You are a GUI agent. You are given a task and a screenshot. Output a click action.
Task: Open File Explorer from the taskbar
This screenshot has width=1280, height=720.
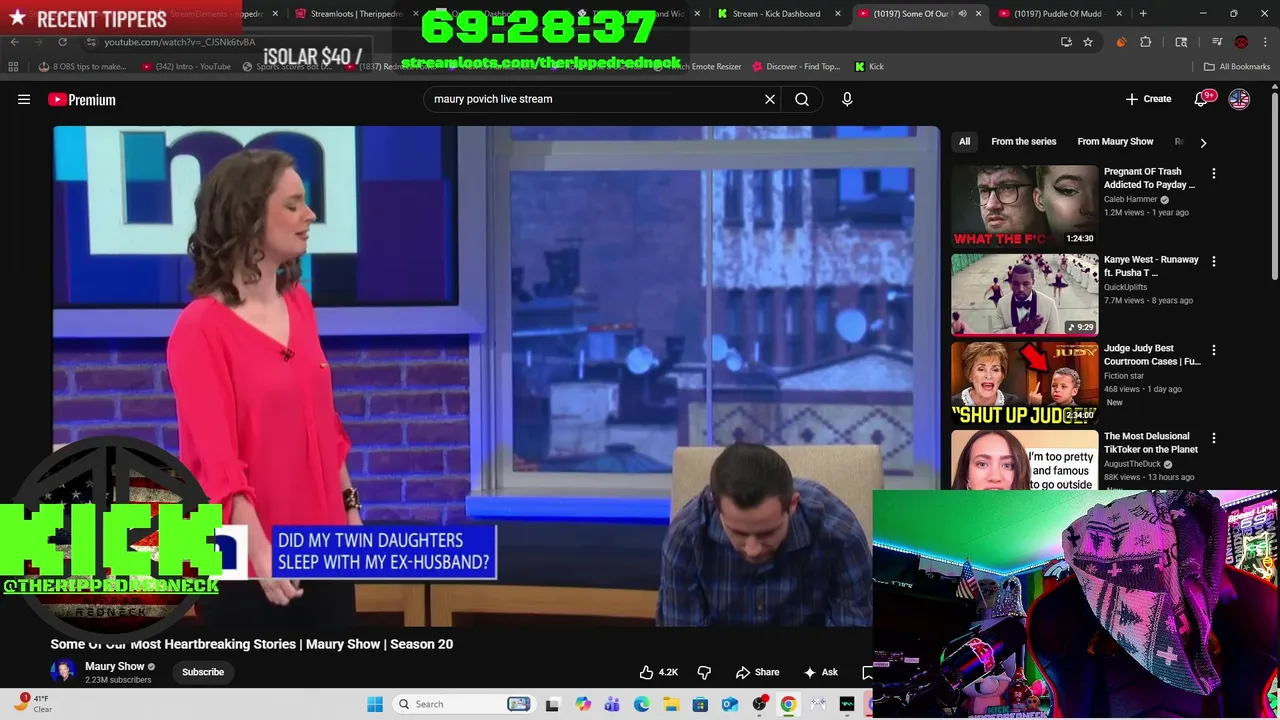(671, 704)
